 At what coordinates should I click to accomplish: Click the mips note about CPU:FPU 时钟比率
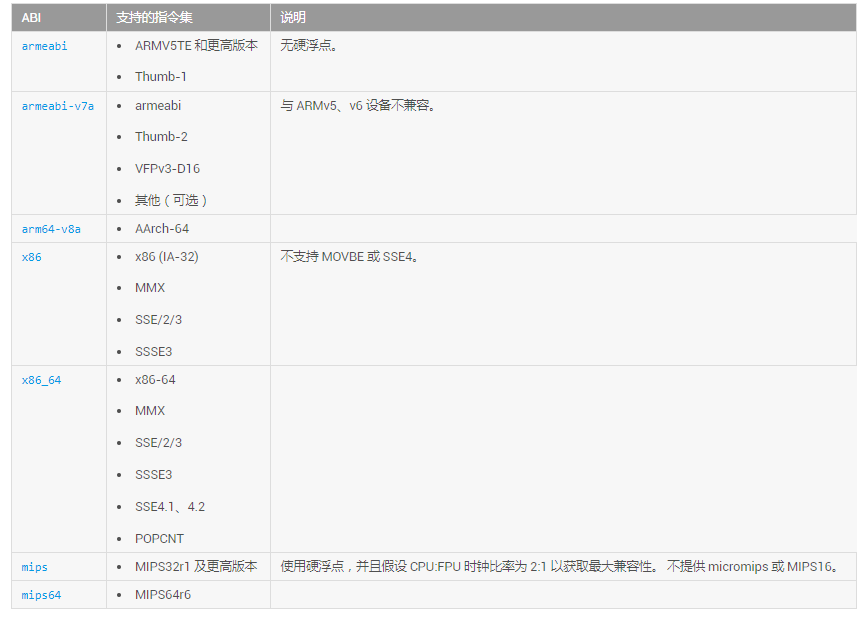point(560,566)
